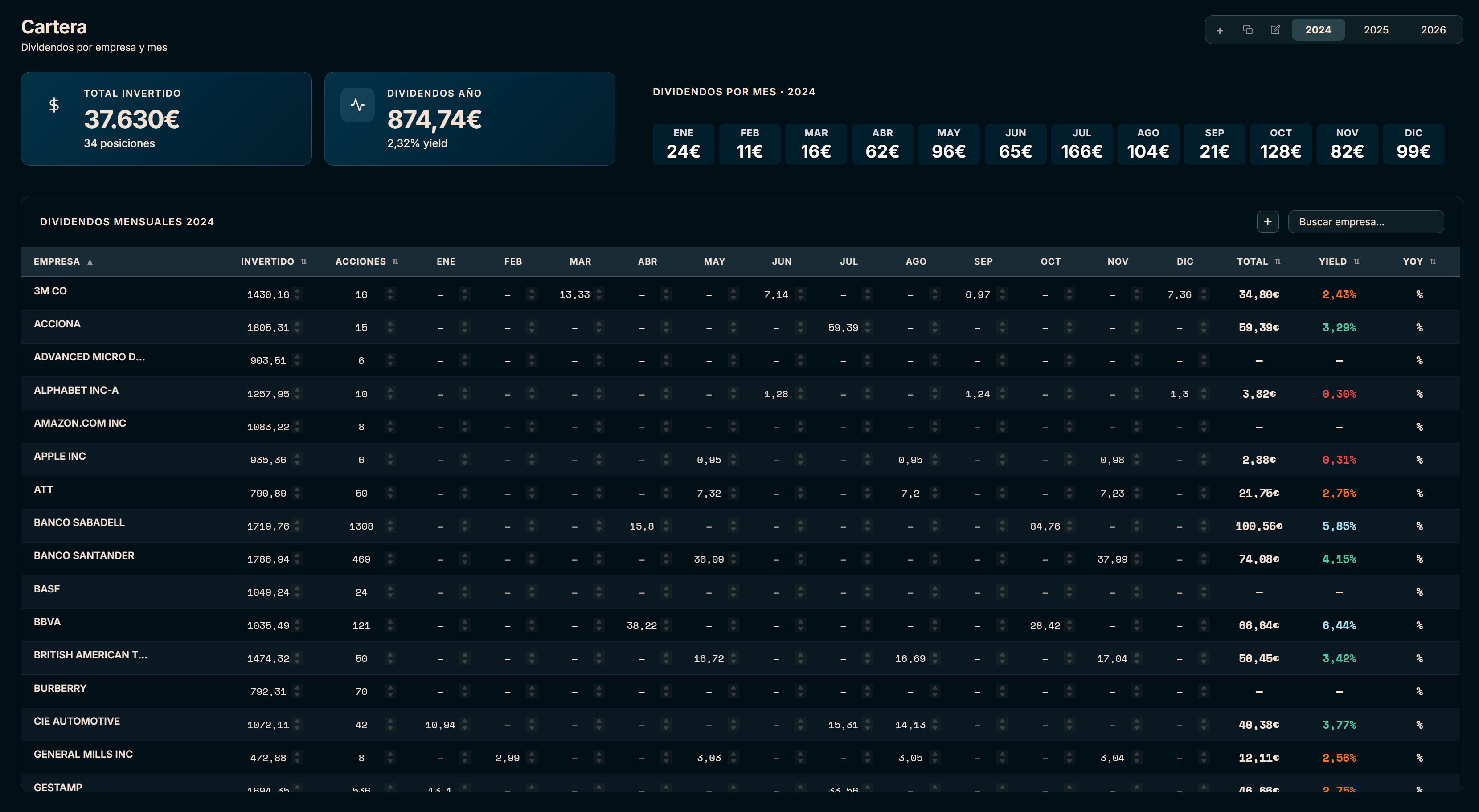Click the pulse icon in Dividendos Año card

[x=357, y=104]
